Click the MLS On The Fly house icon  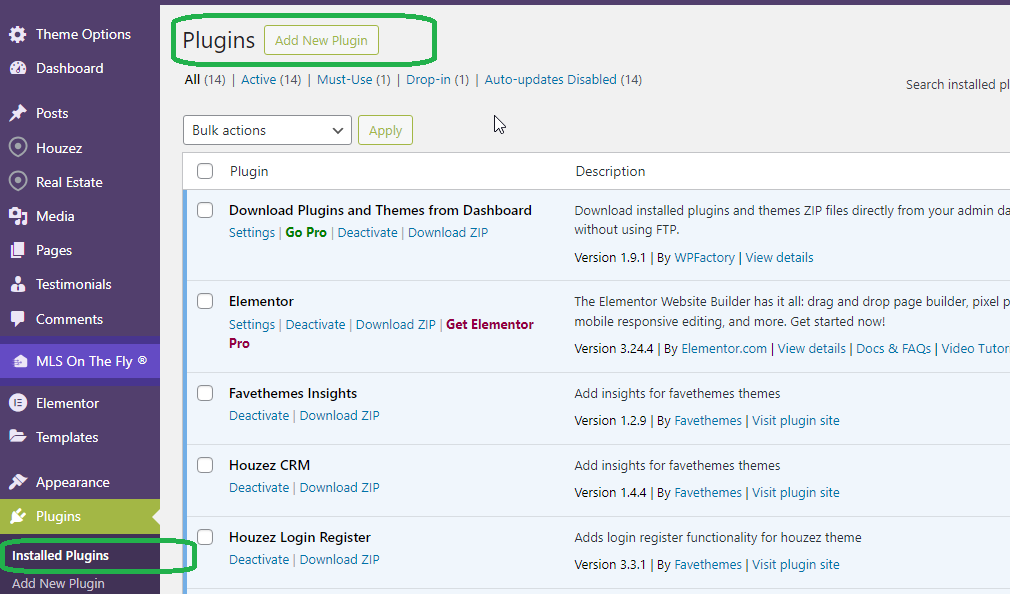pos(20,361)
